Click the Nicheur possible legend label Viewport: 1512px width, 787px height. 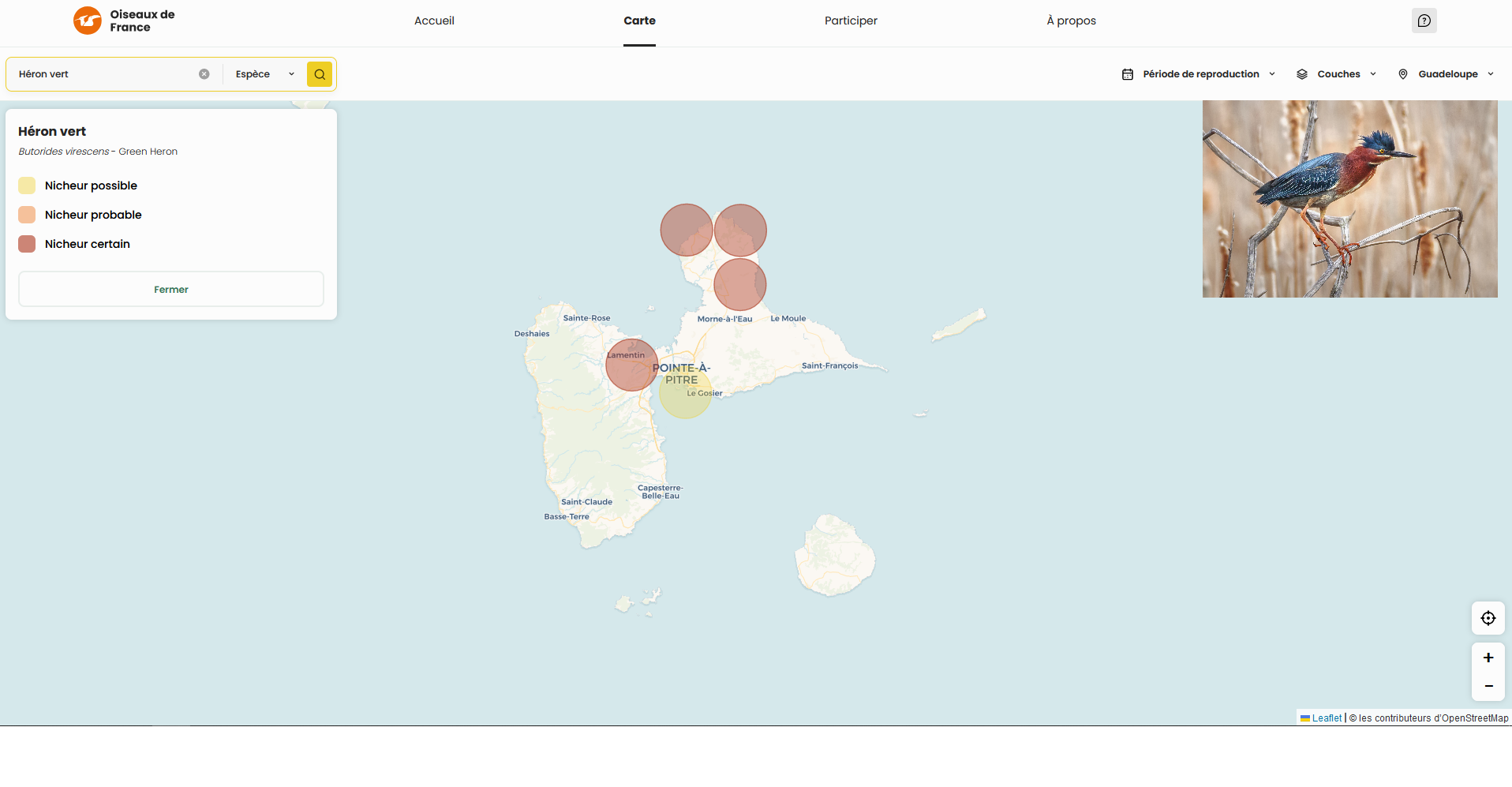(x=91, y=186)
